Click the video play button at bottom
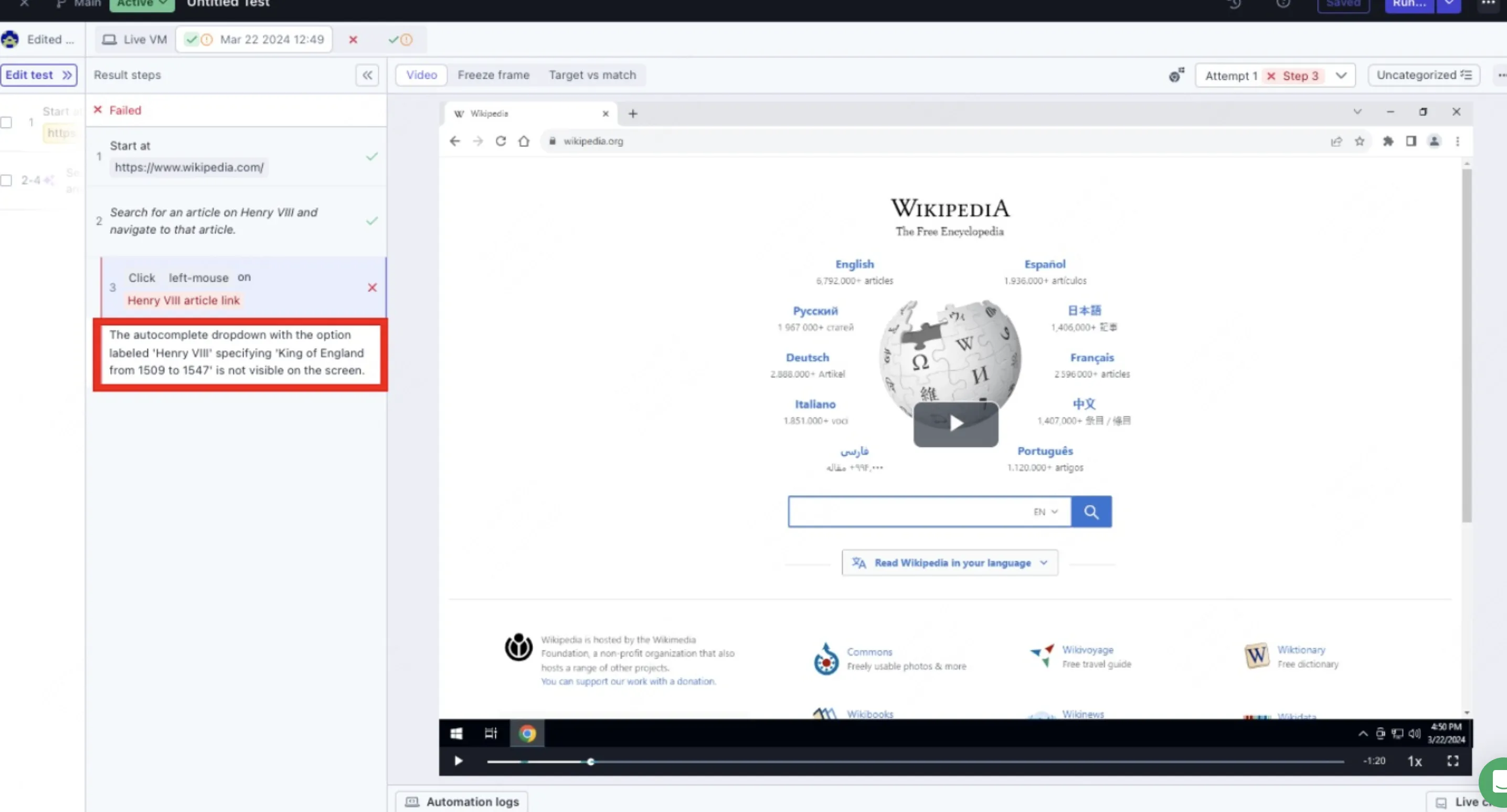 click(x=459, y=761)
